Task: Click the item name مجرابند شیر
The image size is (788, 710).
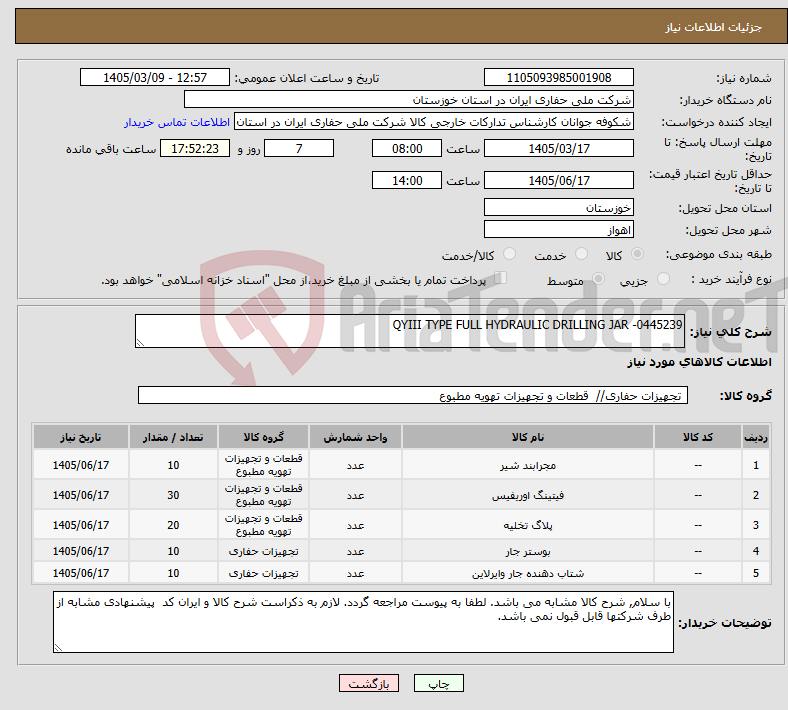Action: [528, 465]
